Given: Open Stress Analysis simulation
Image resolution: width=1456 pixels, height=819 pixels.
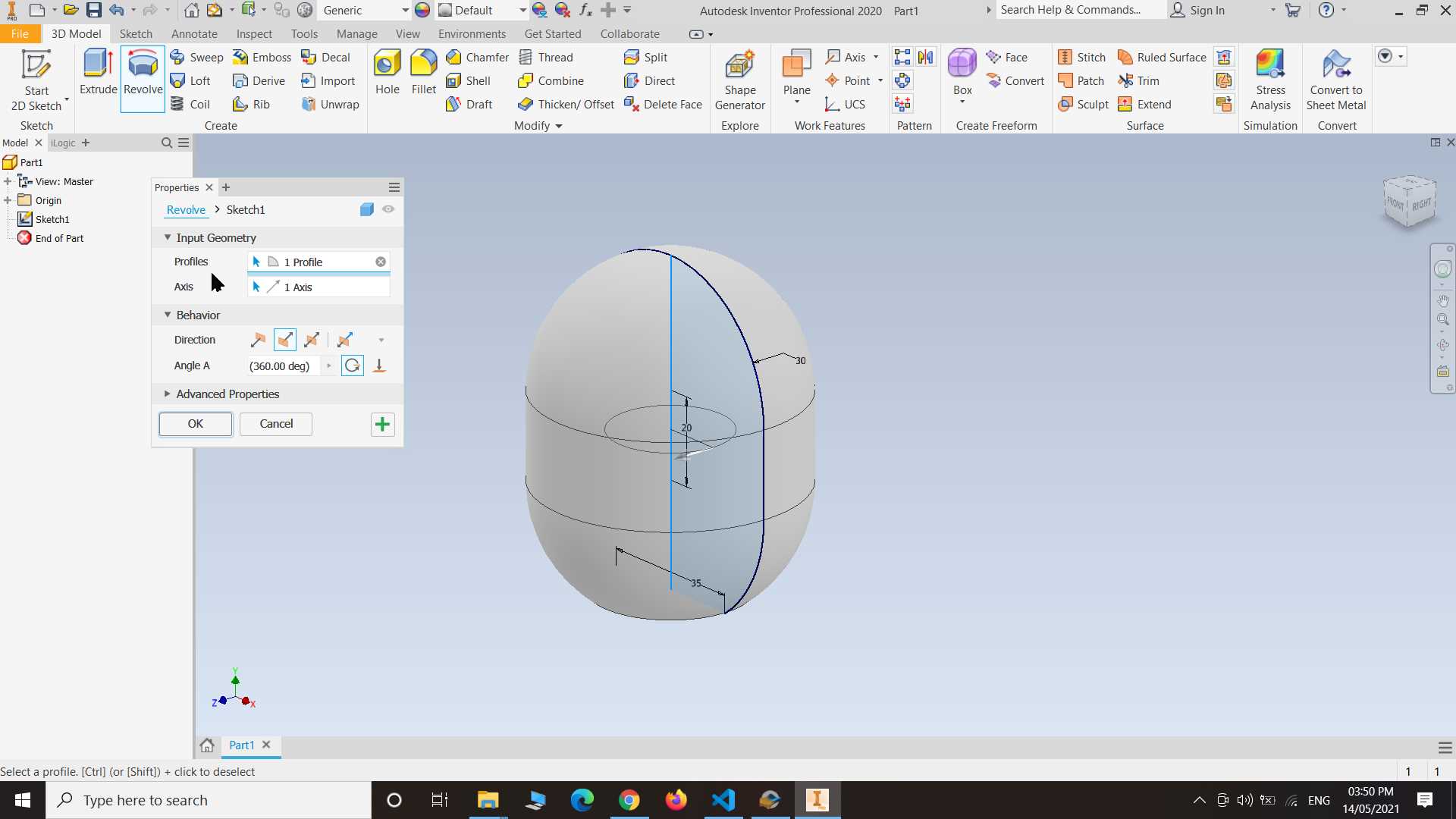Looking at the screenshot, I should pos(1270,80).
